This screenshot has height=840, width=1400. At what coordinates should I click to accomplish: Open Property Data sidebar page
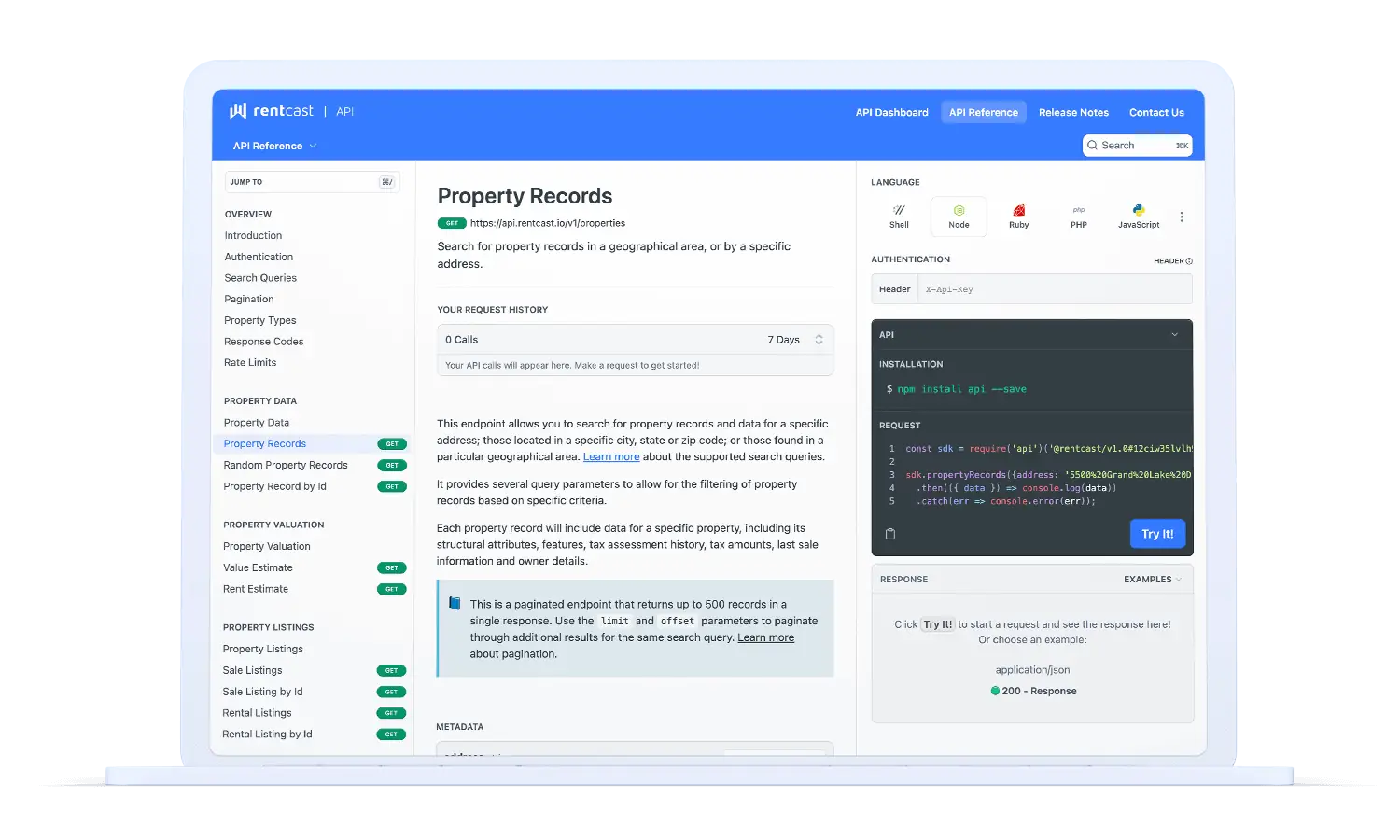coord(257,423)
